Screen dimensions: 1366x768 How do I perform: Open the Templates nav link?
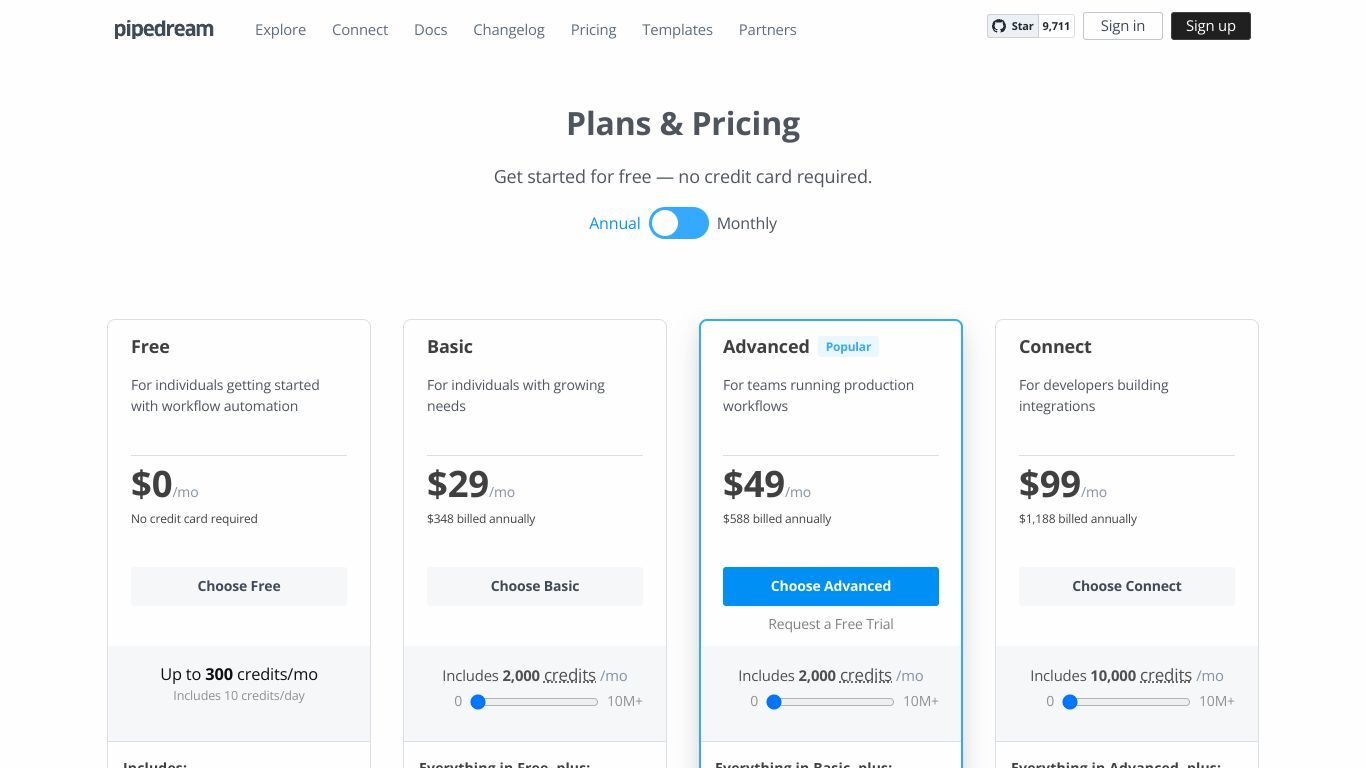point(677,30)
